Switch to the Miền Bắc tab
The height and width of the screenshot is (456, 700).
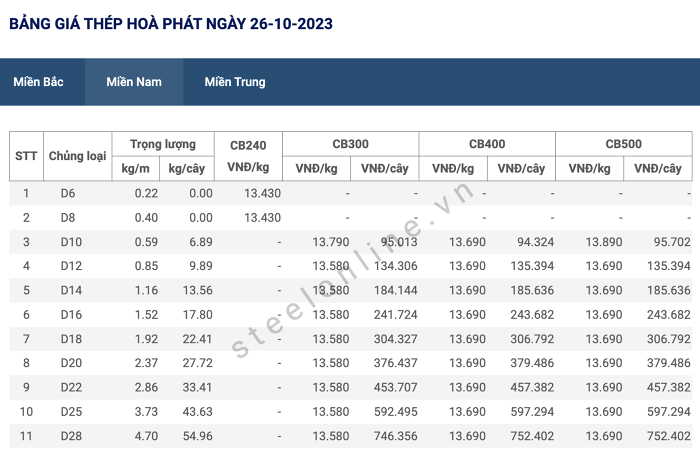pyautogui.click(x=38, y=82)
